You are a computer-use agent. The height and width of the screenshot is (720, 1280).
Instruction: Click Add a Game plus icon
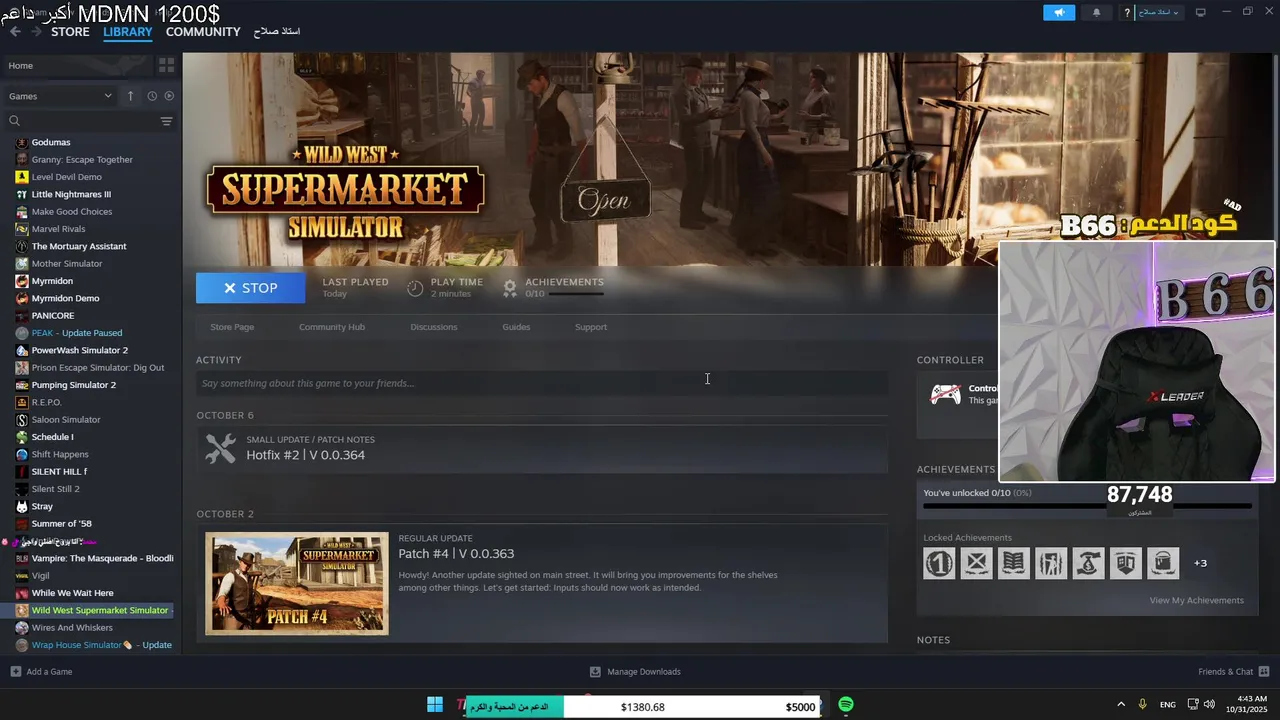pyautogui.click(x=15, y=672)
